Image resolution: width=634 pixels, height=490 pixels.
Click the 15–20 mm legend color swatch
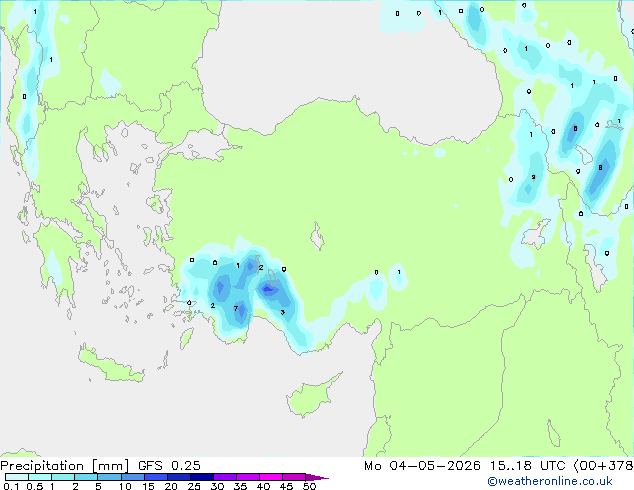tap(155, 477)
